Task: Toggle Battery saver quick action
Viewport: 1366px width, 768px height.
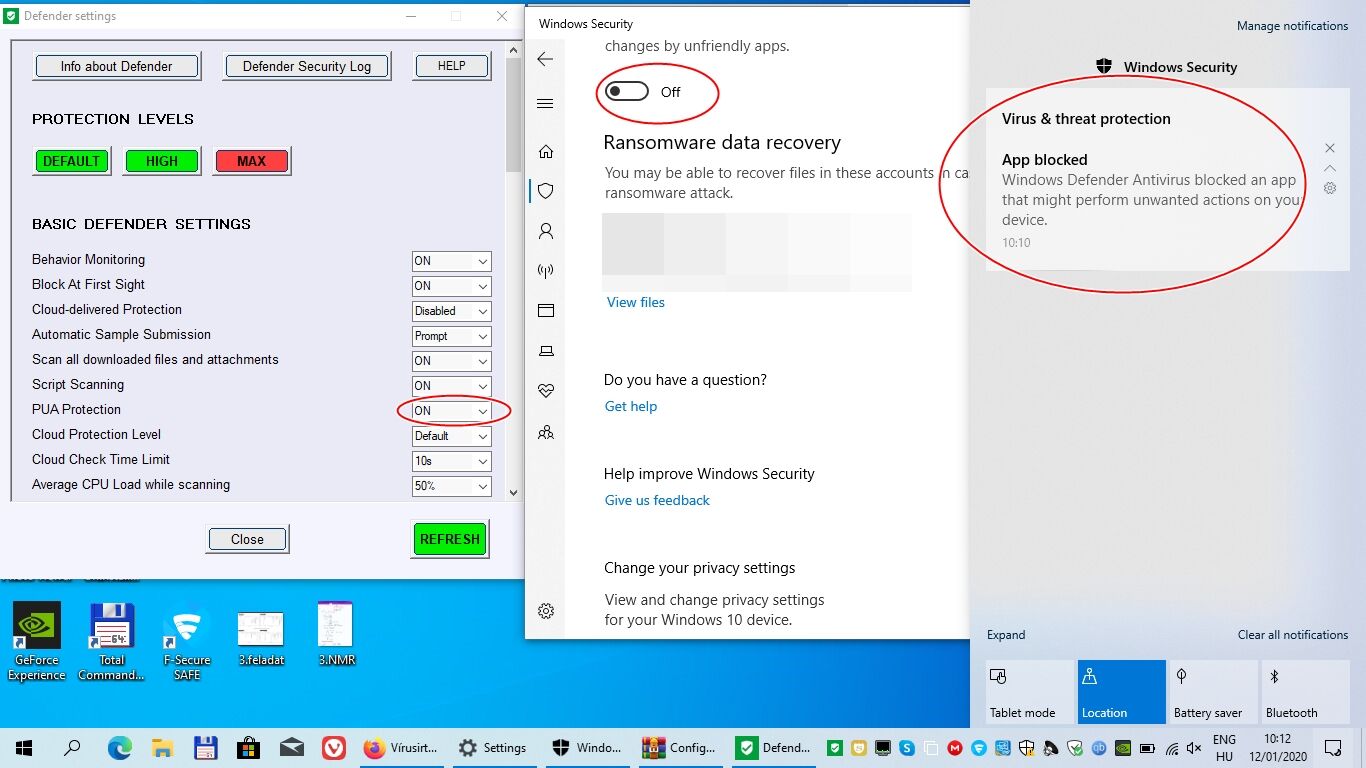Action: click(x=1214, y=691)
